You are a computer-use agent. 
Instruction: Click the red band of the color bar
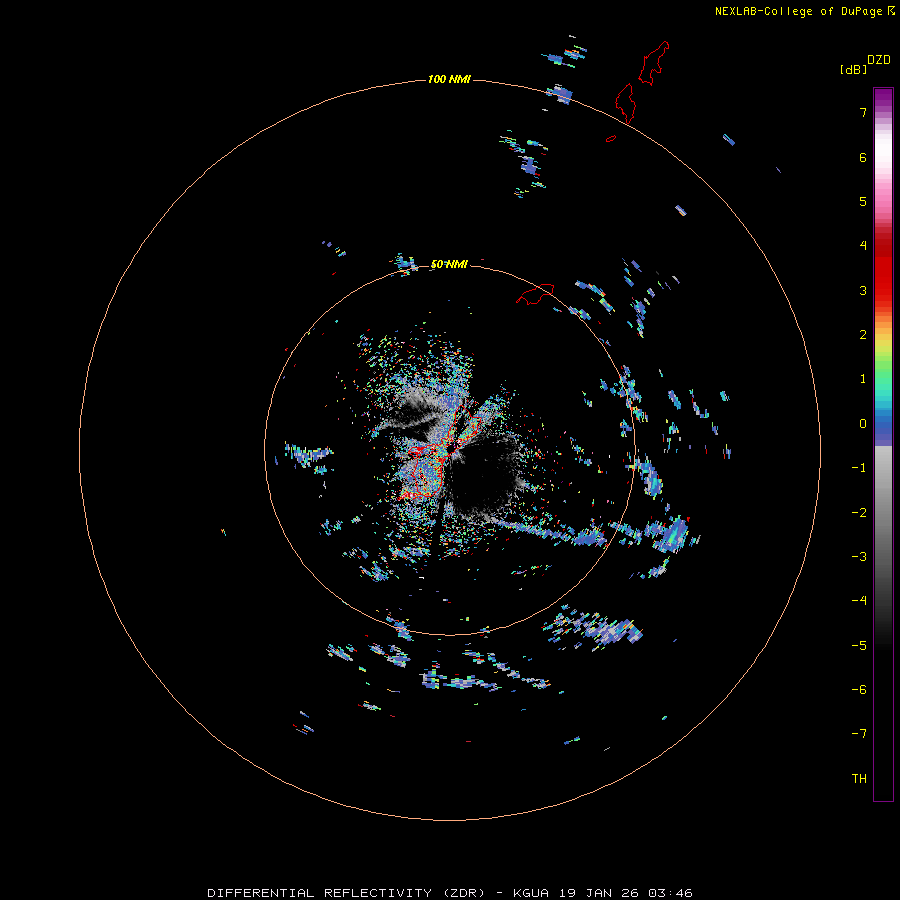tap(883, 267)
